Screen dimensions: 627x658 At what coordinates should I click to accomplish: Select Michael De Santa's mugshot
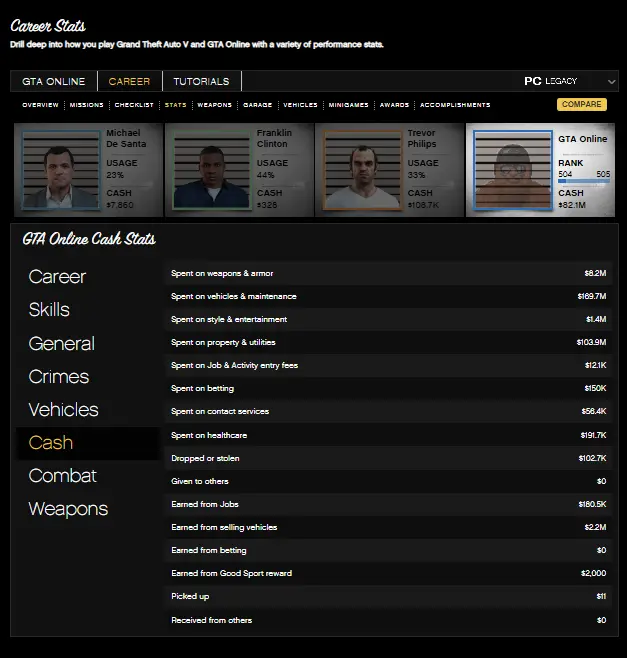click(x=61, y=170)
